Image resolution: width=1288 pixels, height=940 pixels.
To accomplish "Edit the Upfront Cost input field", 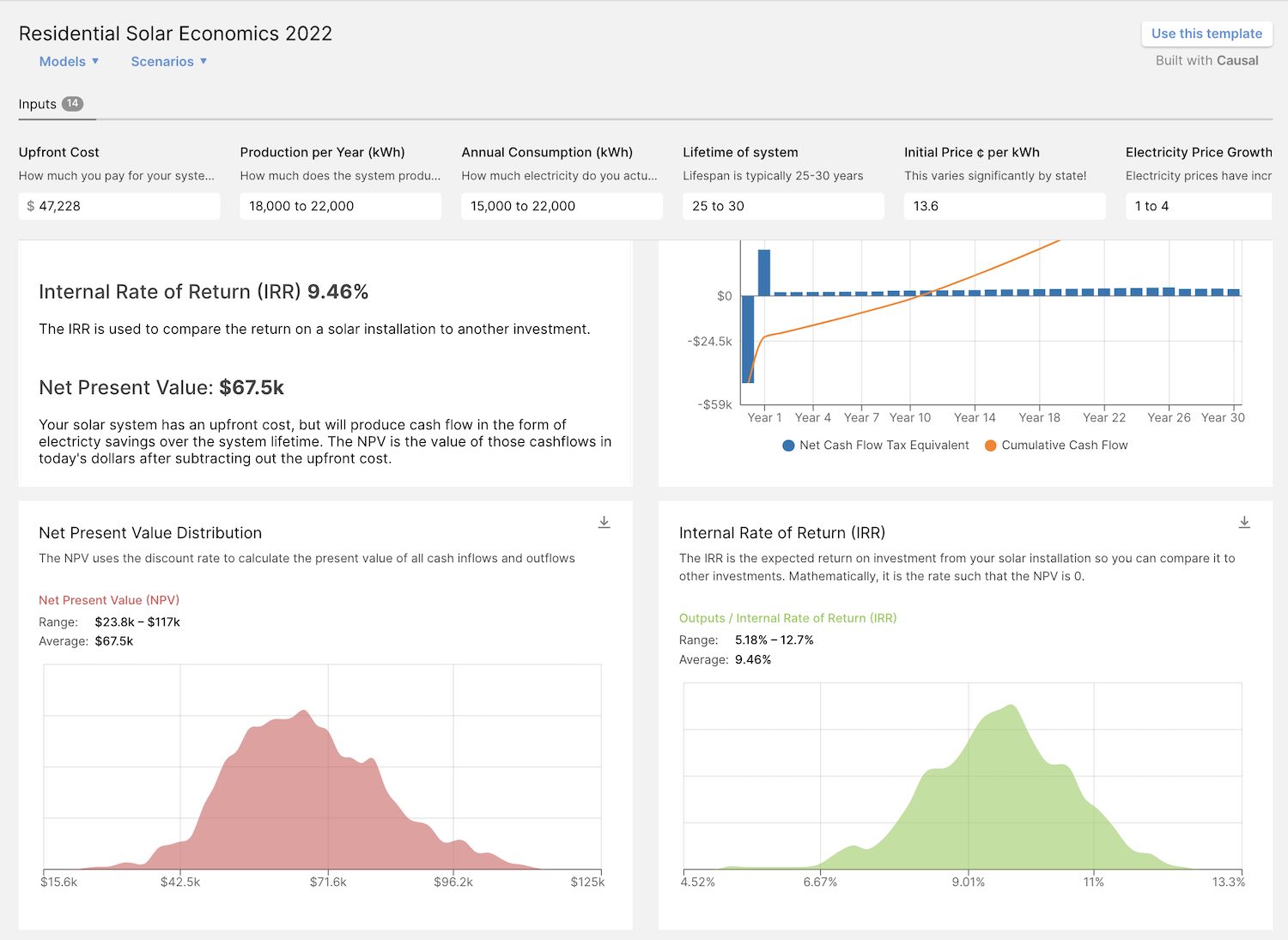I will (x=119, y=206).
